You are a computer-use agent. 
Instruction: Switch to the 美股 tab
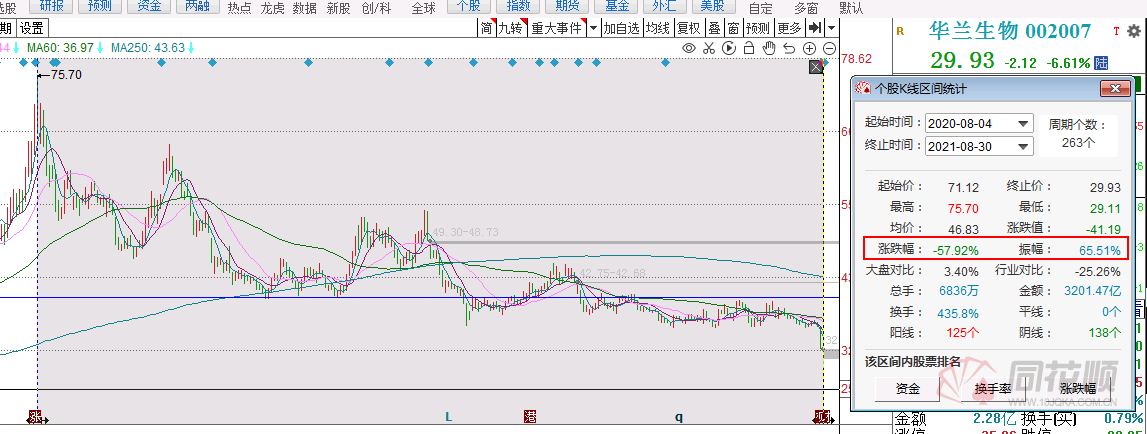[712, 7]
